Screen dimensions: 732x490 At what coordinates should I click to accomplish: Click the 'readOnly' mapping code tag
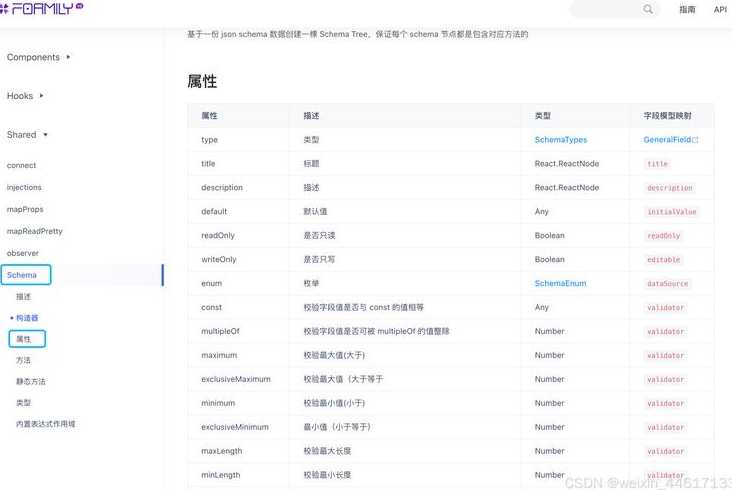tap(663, 236)
